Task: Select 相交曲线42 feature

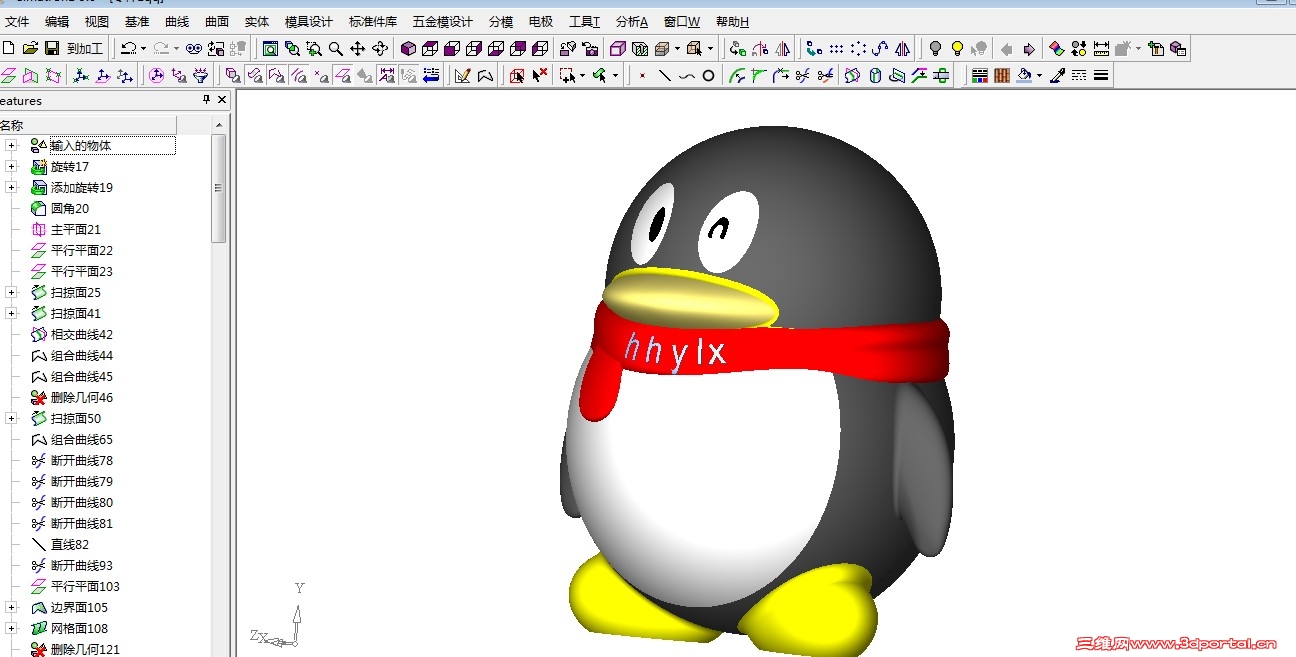Action: click(82, 334)
